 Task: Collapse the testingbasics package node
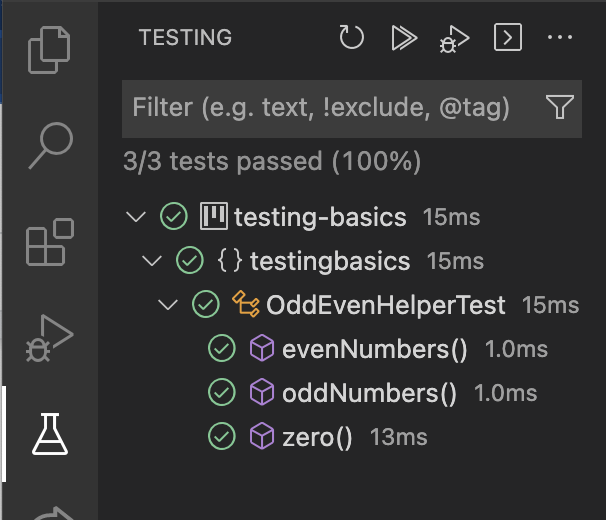point(152,261)
